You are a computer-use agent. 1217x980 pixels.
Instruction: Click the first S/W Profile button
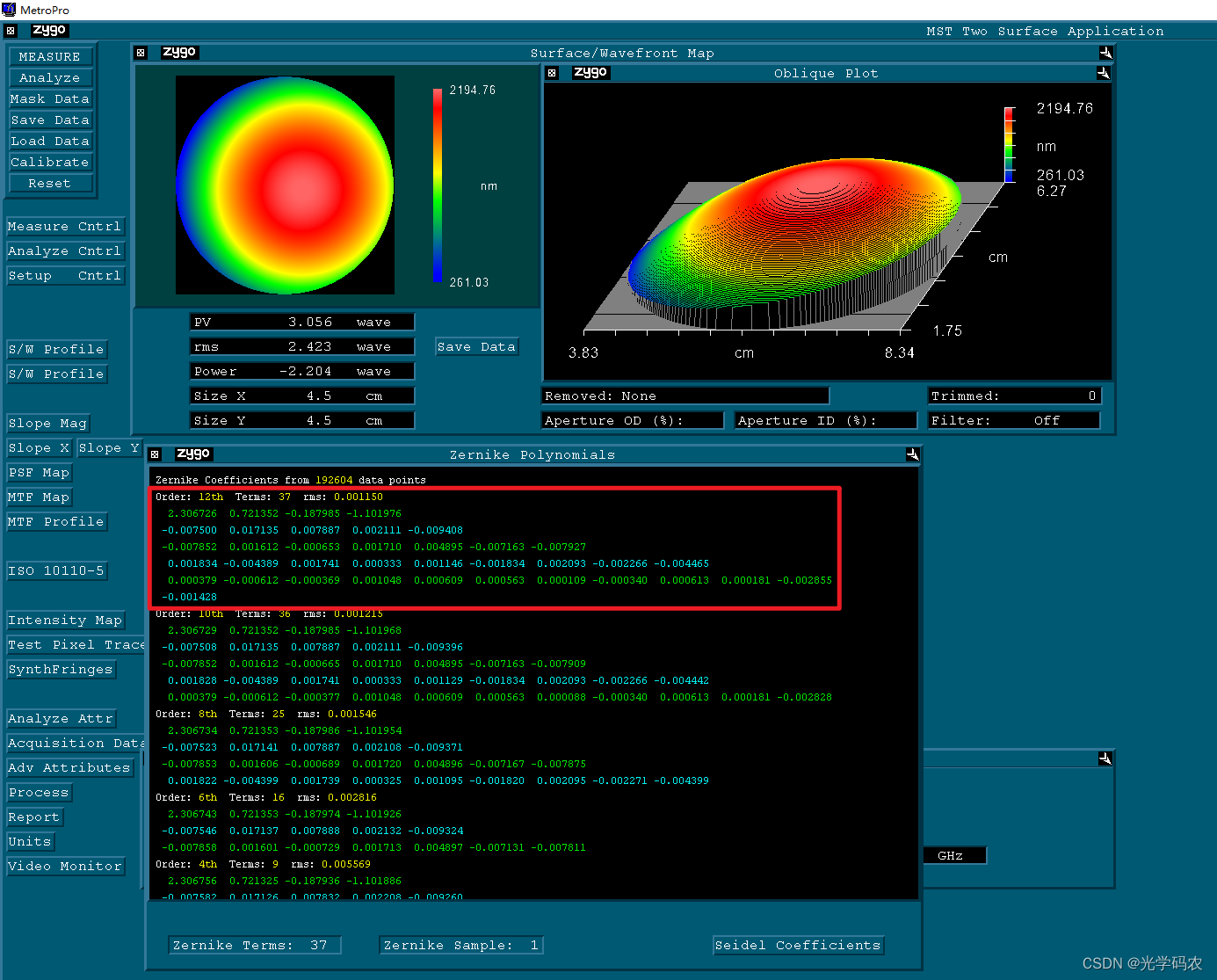pyautogui.click(x=57, y=350)
